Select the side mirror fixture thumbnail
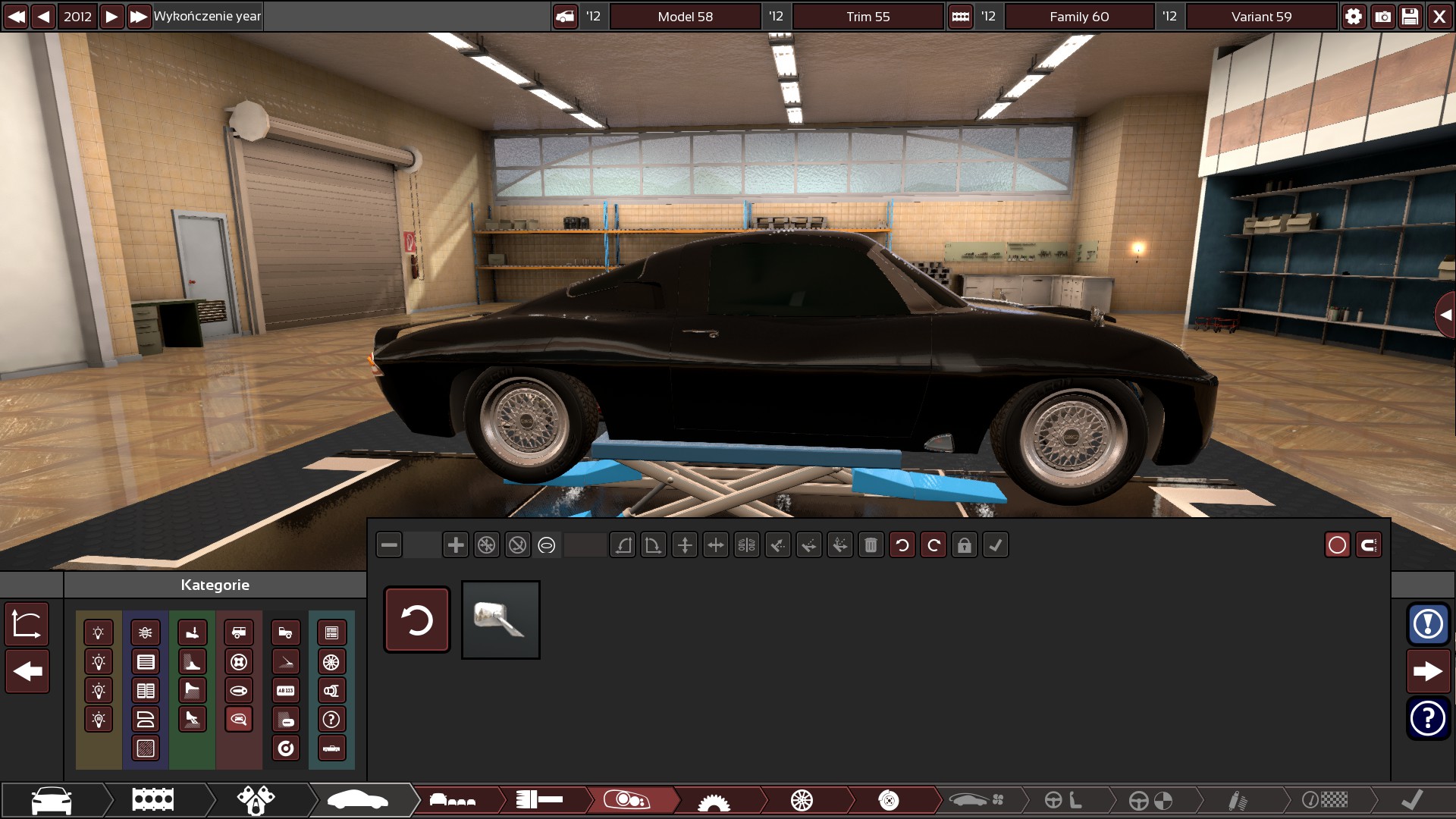1456x819 pixels. (x=500, y=620)
